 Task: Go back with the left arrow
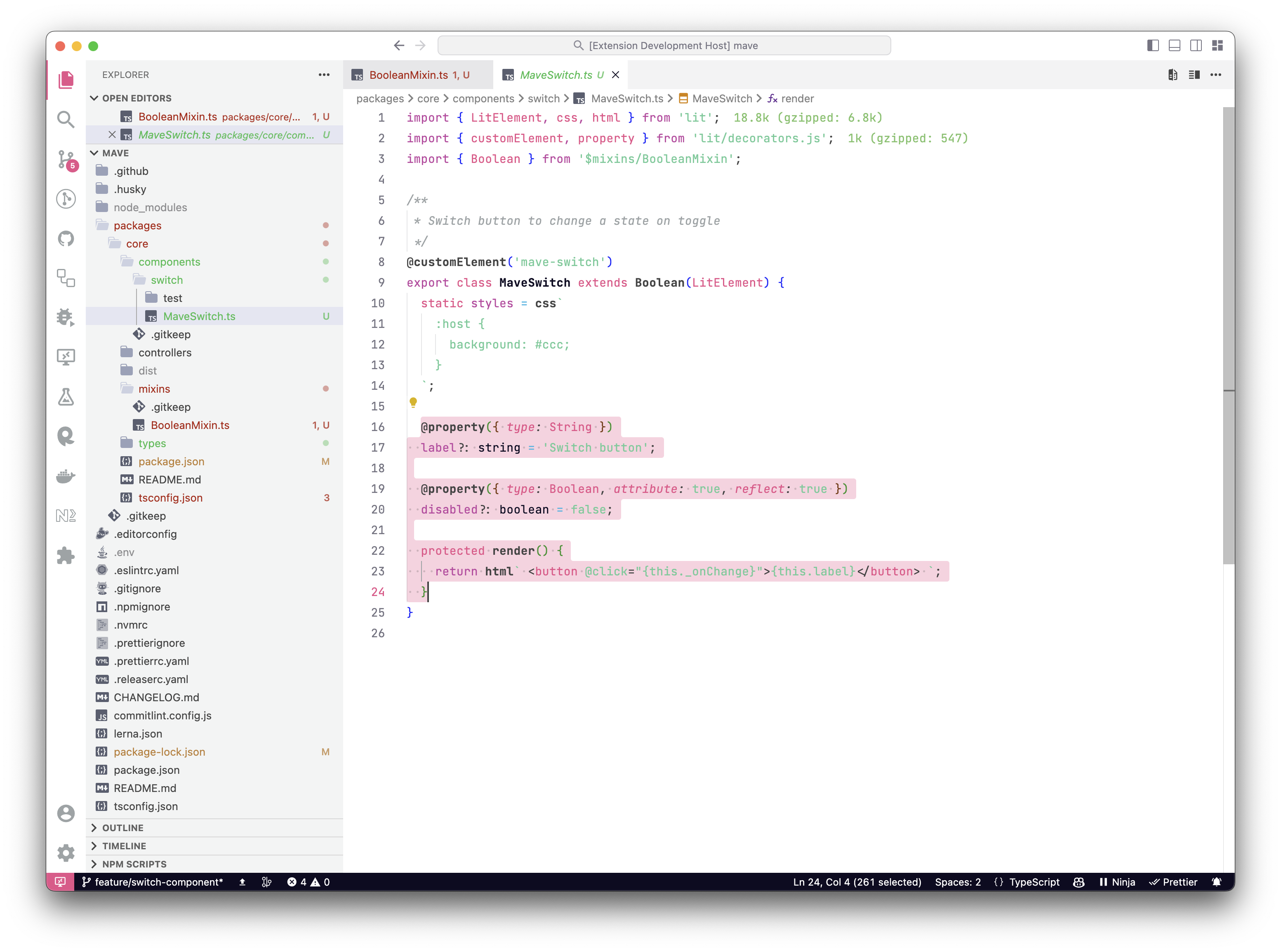click(399, 45)
